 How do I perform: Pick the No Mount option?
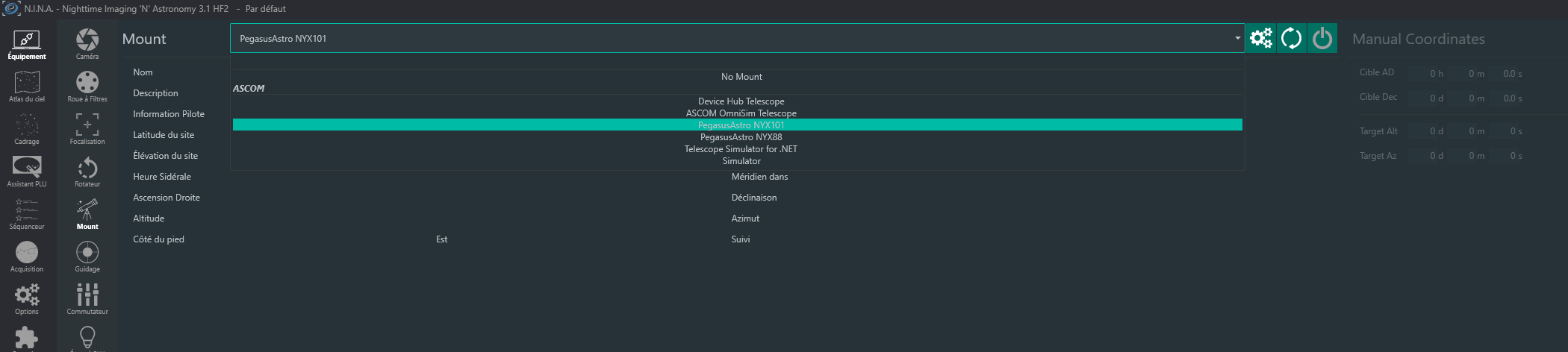click(x=741, y=77)
